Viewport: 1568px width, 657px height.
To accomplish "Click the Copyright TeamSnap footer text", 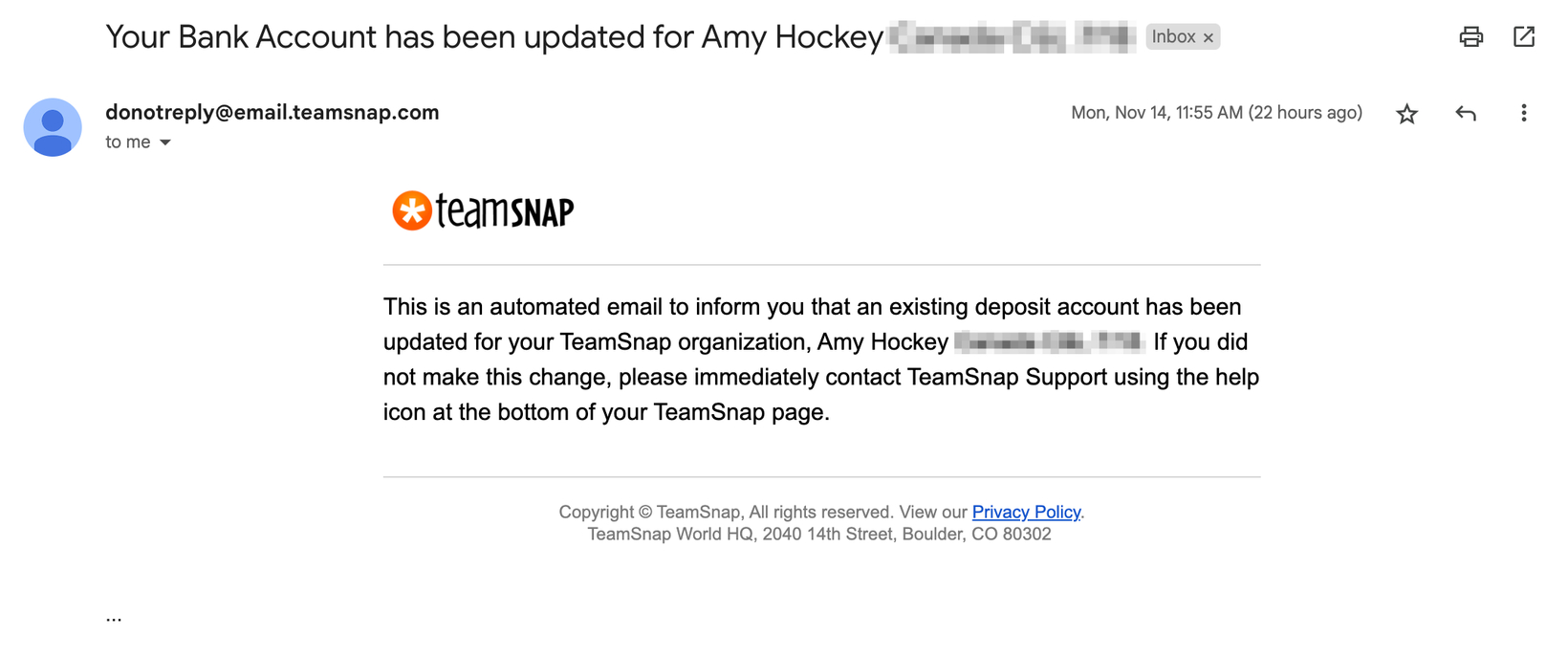I will point(726,512).
